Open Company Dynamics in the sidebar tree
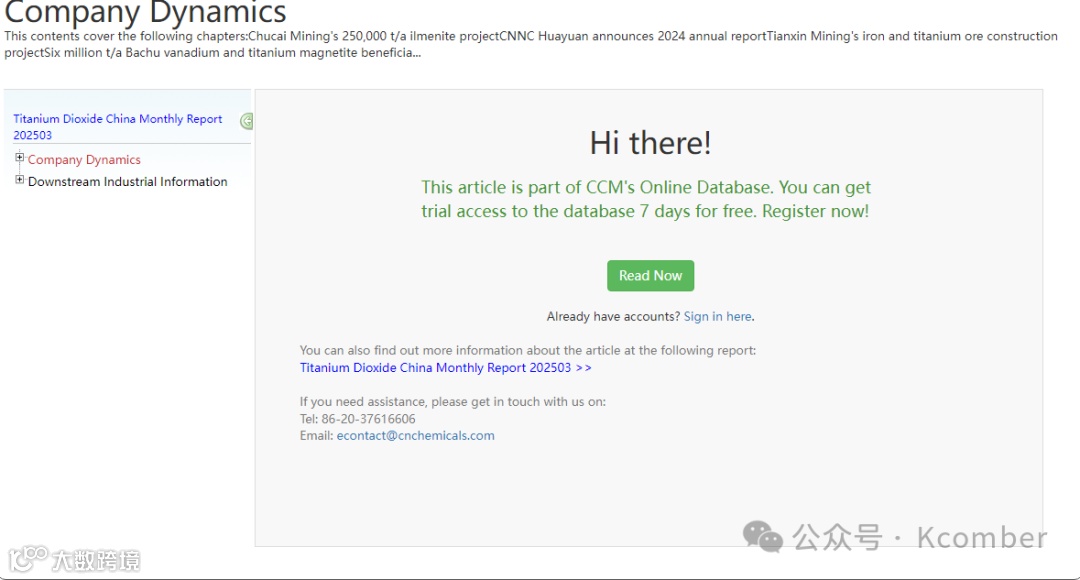 click(84, 160)
